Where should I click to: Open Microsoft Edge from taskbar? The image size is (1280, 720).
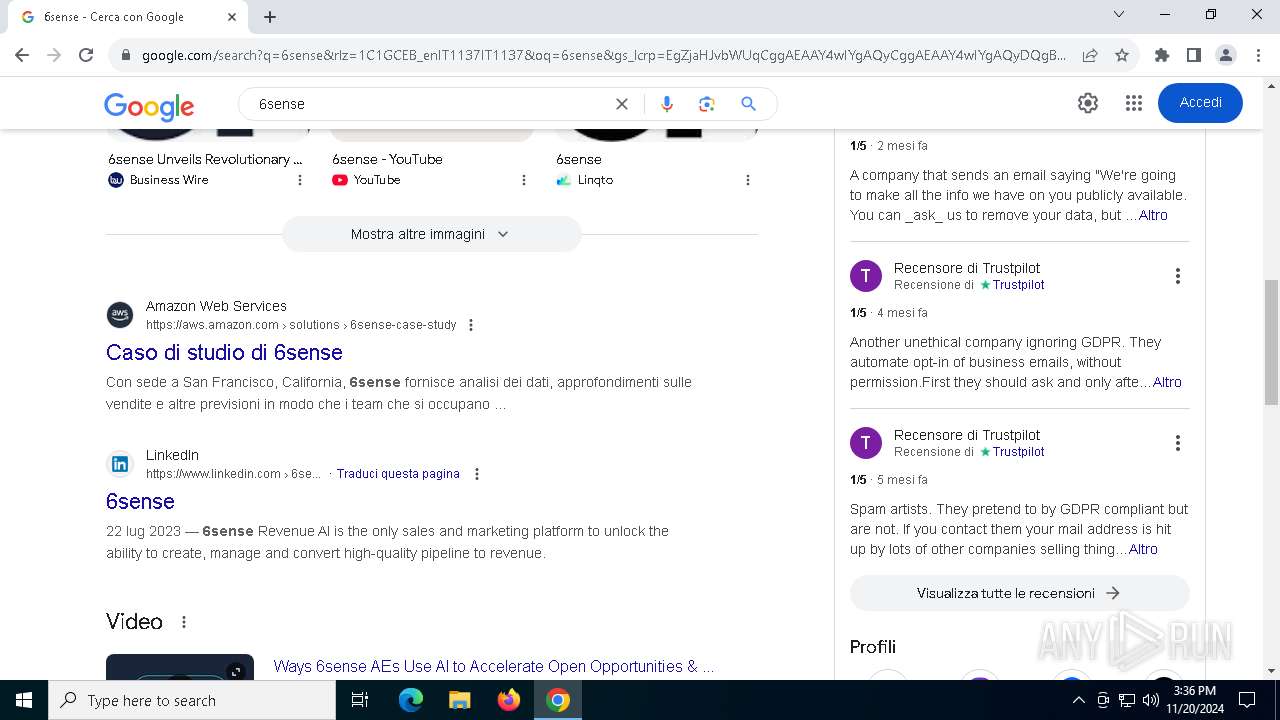411,700
